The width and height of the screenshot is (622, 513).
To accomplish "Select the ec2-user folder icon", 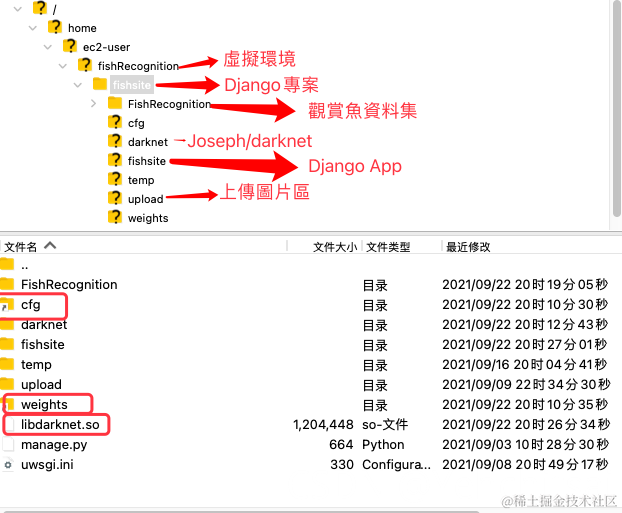I will click(70, 46).
